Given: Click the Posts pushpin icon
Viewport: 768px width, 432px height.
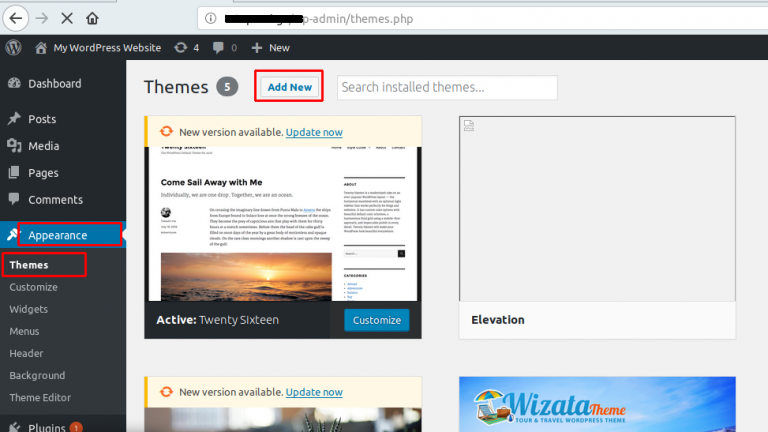Looking at the screenshot, I should pyautogui.click(x=14, y=119).
